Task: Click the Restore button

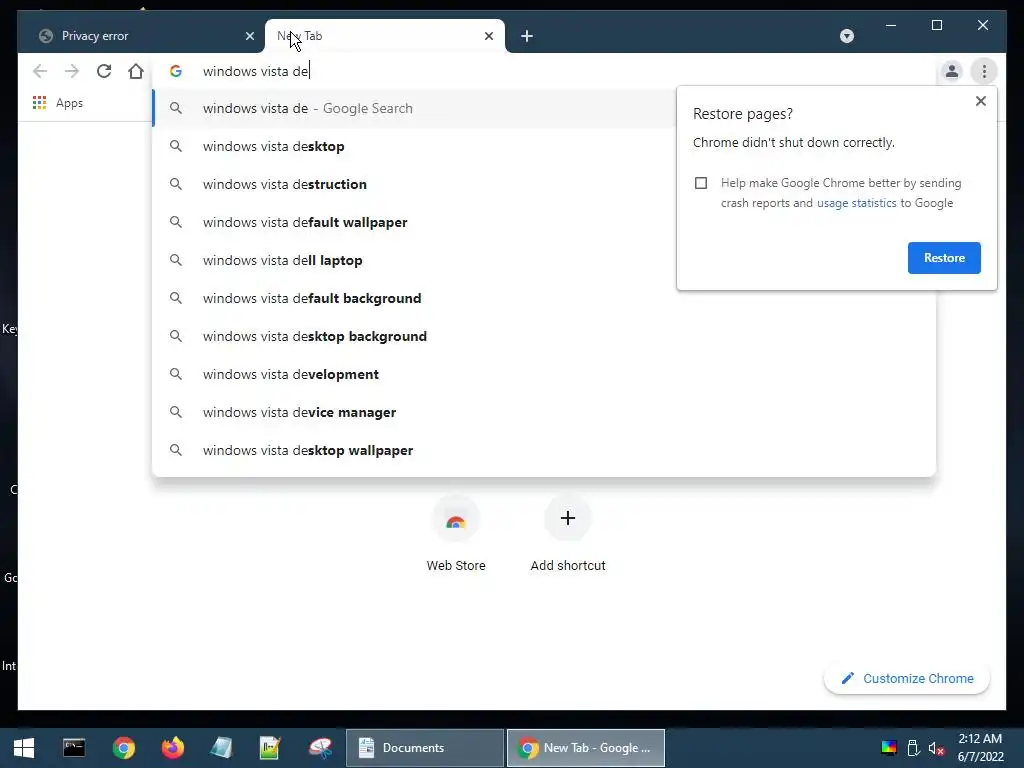Action: click(944, 258)
